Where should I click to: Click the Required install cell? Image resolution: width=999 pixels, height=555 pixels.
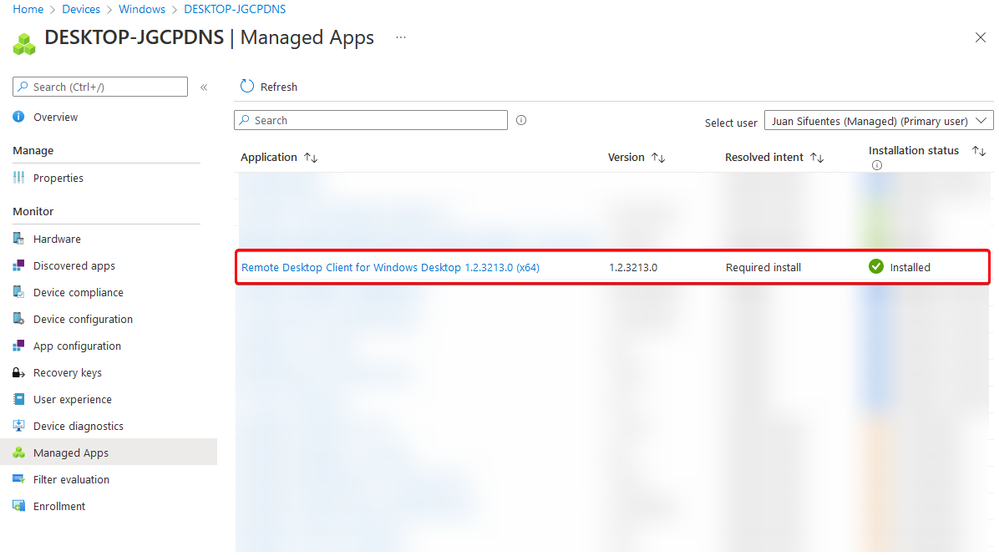pyautogui.click(x=763, y=267)
